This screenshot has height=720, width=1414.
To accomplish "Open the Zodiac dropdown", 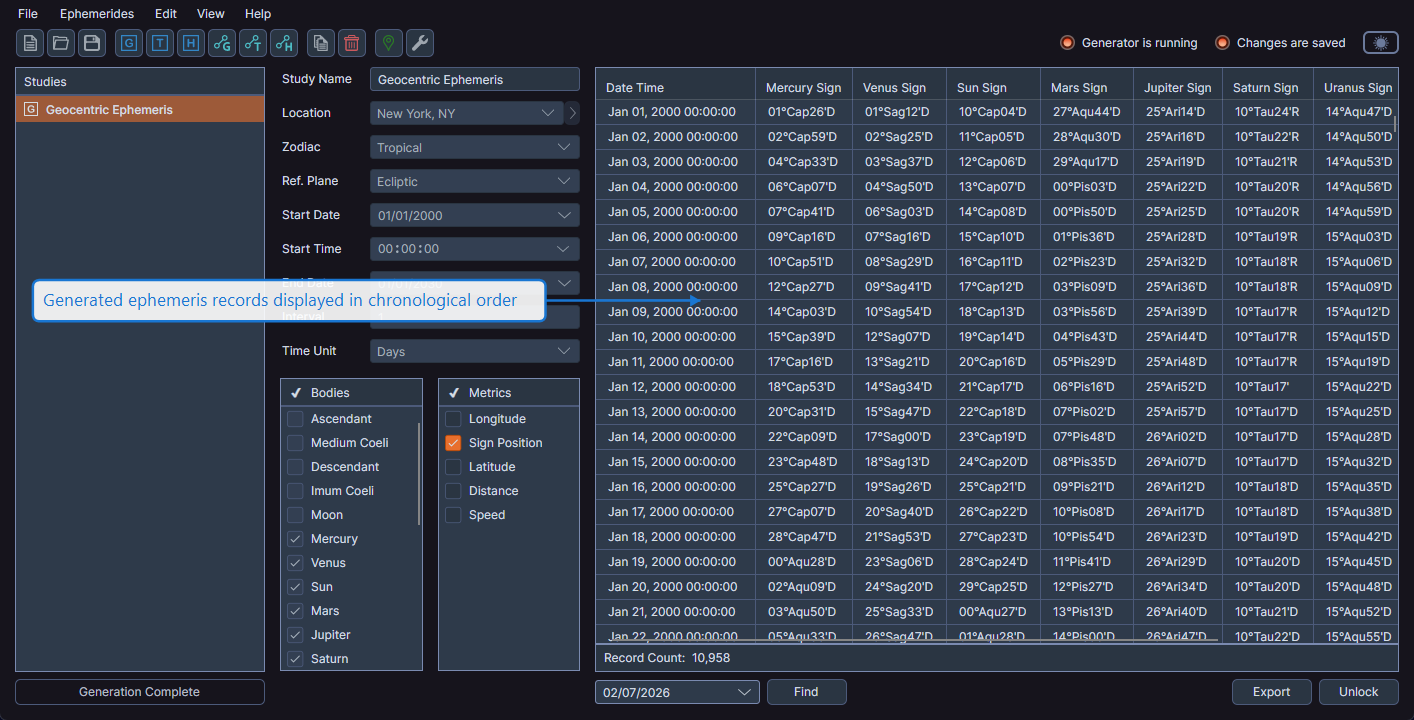I will pos(474,146).
